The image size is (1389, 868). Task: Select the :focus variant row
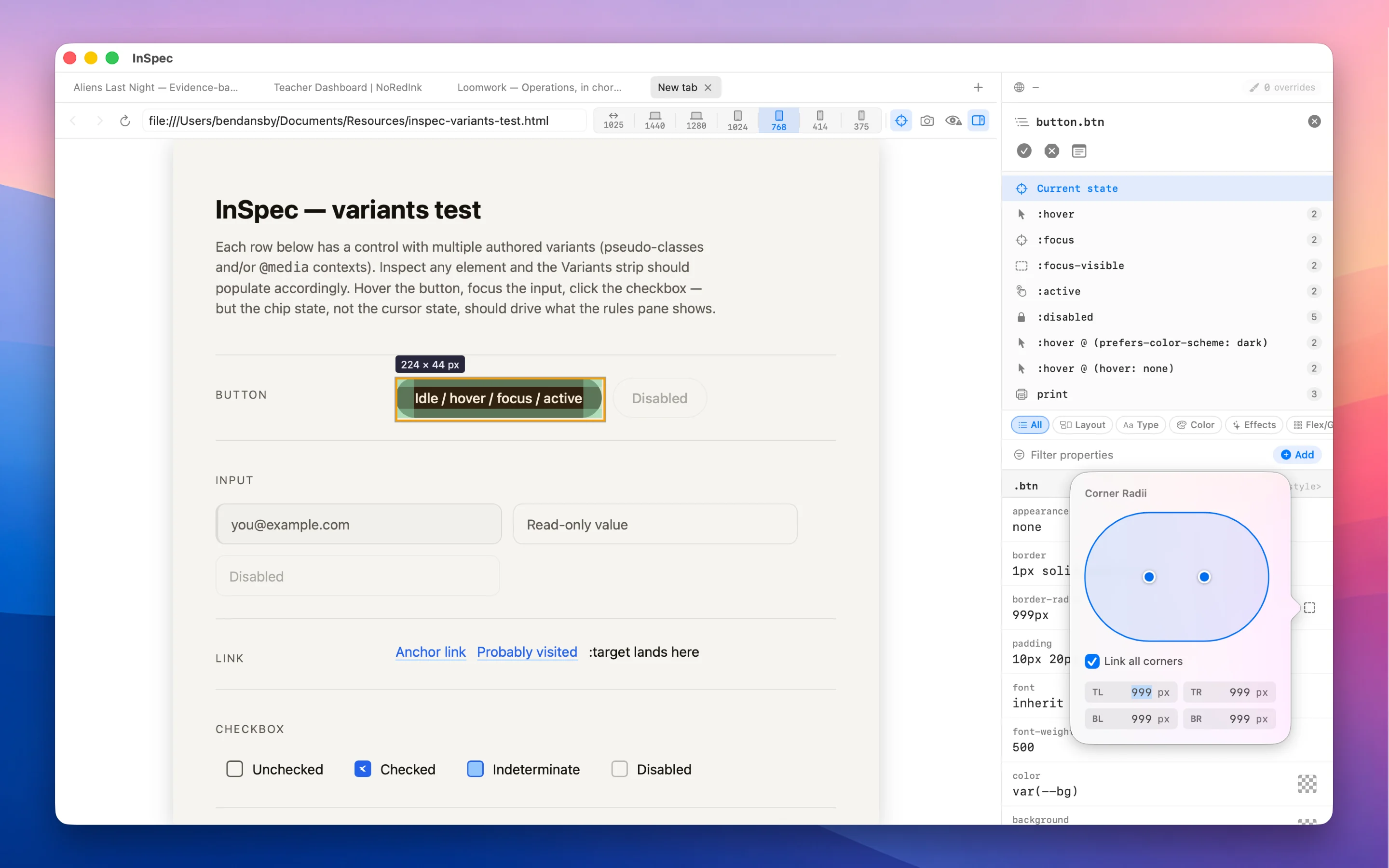tap(1167, 240)
